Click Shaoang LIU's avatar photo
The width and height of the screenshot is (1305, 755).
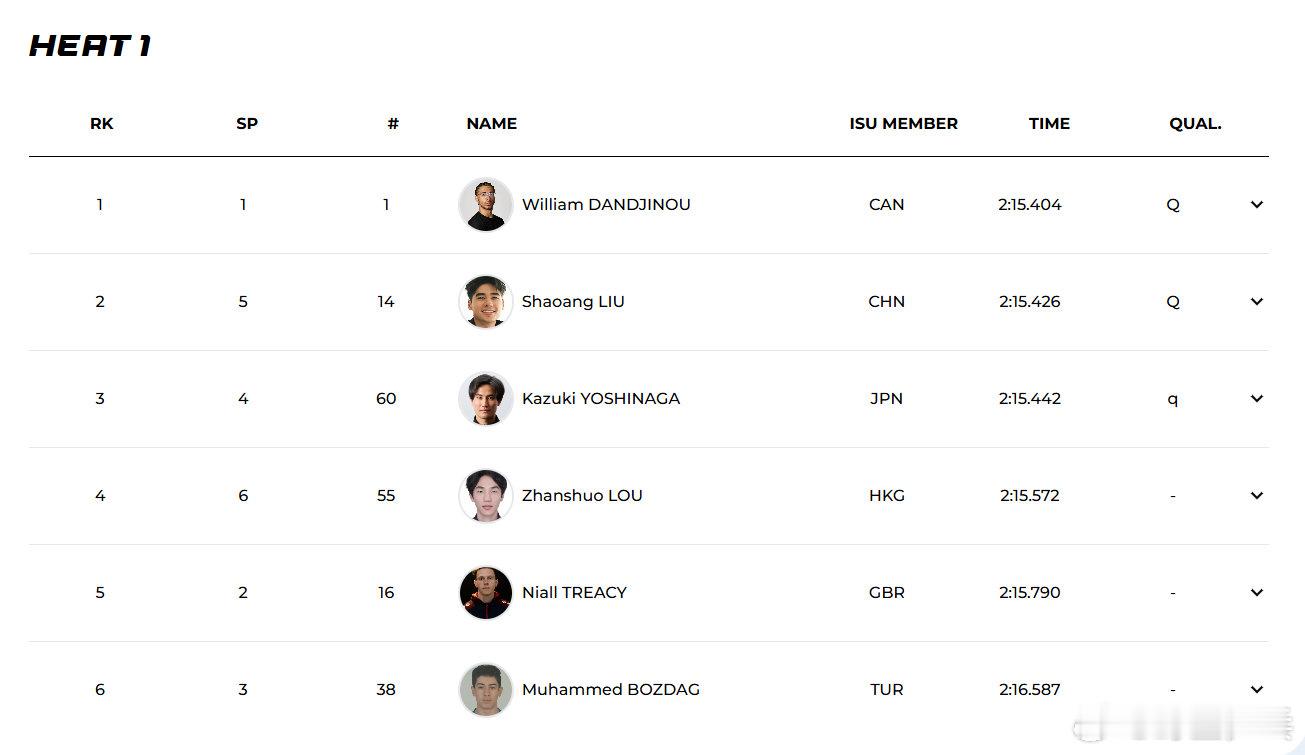tap(486, 302)
